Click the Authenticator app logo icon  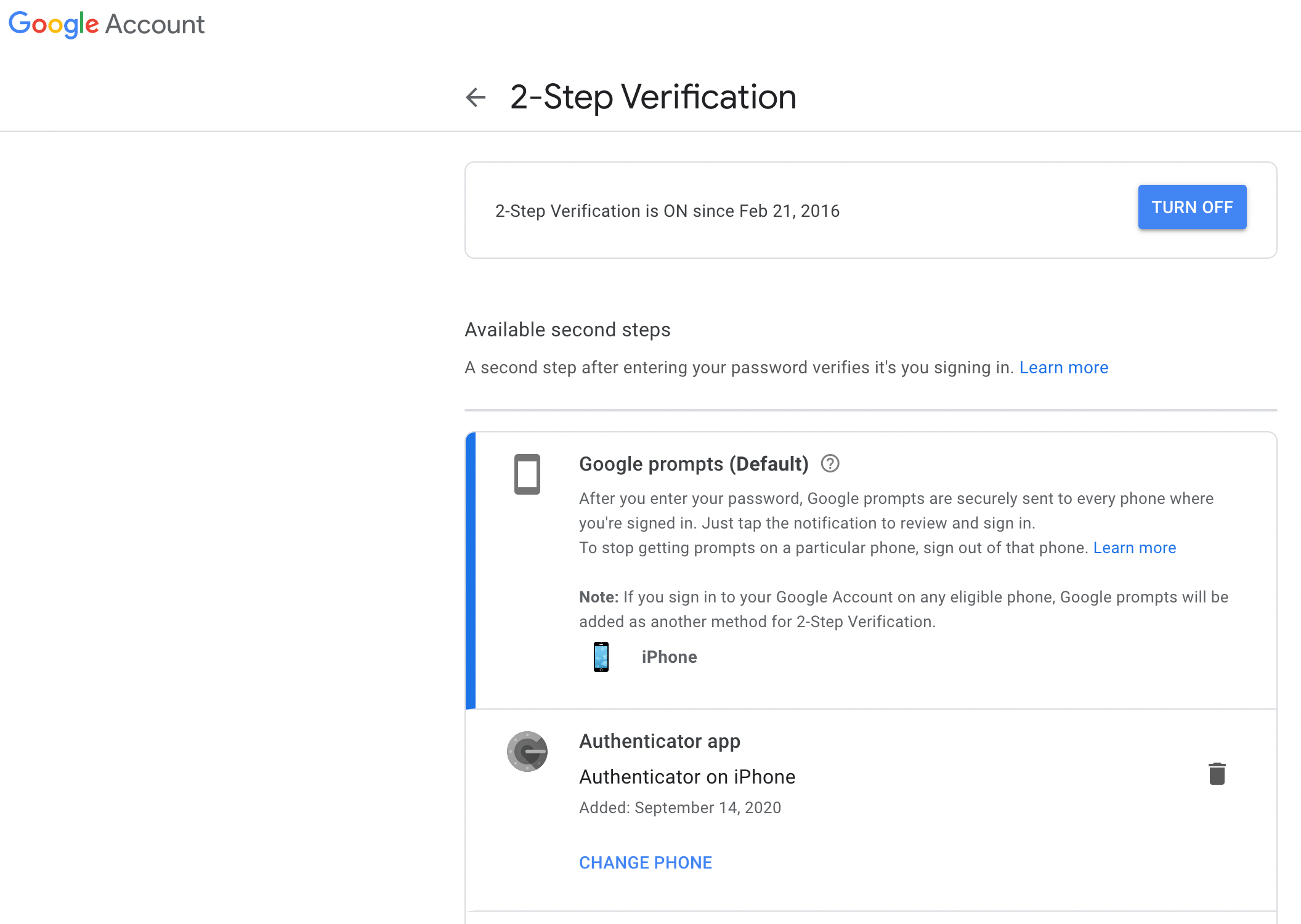pyautogui.click(x=527, y=752)
